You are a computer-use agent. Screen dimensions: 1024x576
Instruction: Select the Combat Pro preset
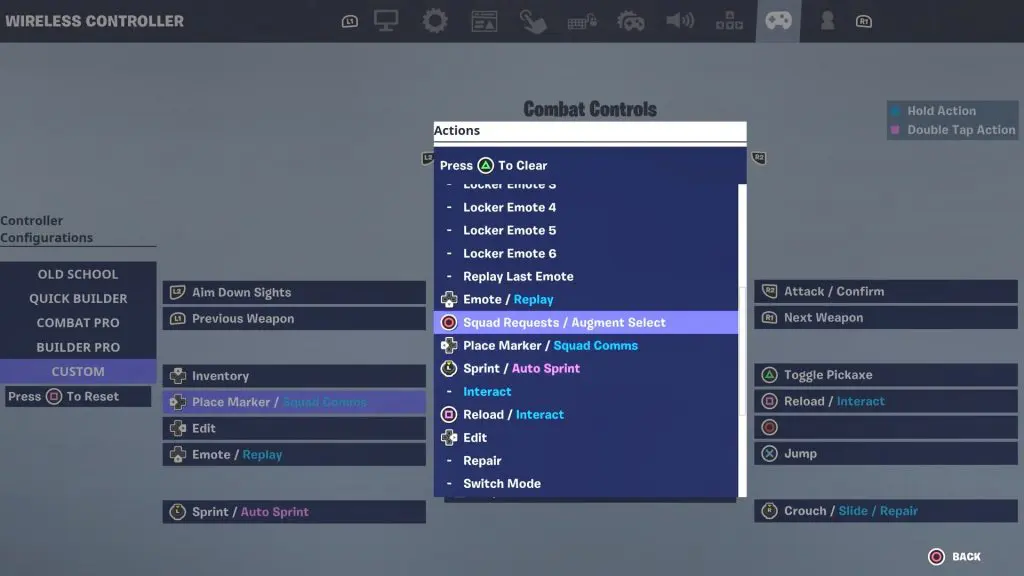tap(78, 323)
